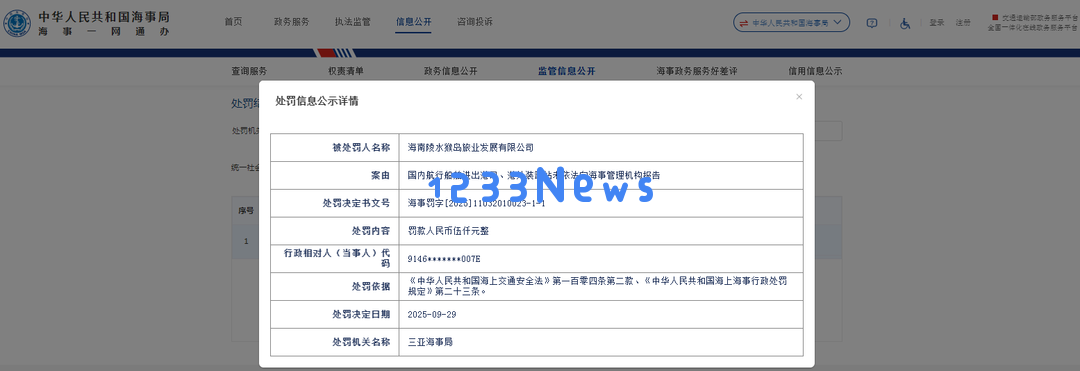Click the red swap arrows icon in selector
Viewport: 1080px width, 371px height.
coord(744,23)
